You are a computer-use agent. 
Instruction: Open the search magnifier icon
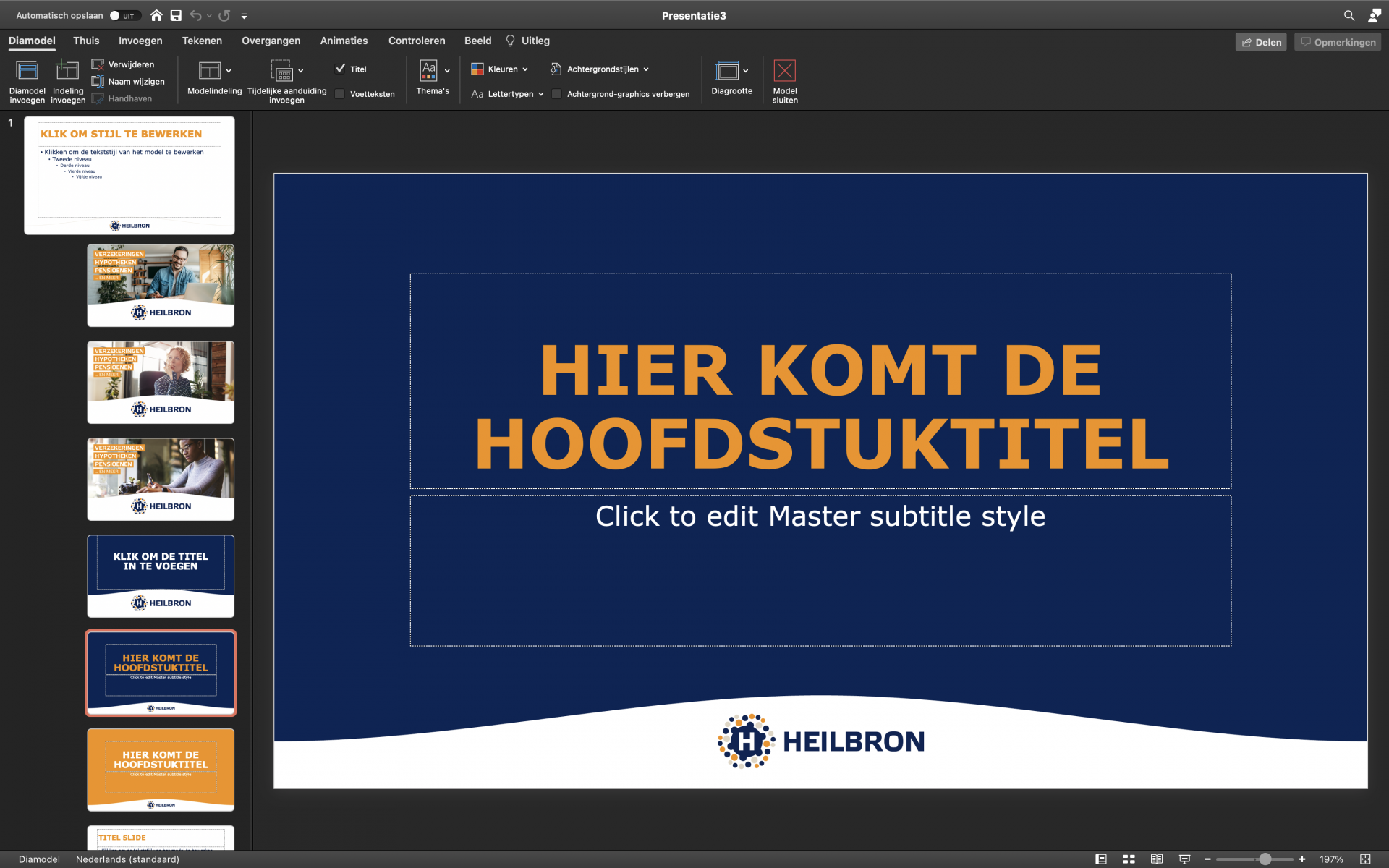point(1348,15)
